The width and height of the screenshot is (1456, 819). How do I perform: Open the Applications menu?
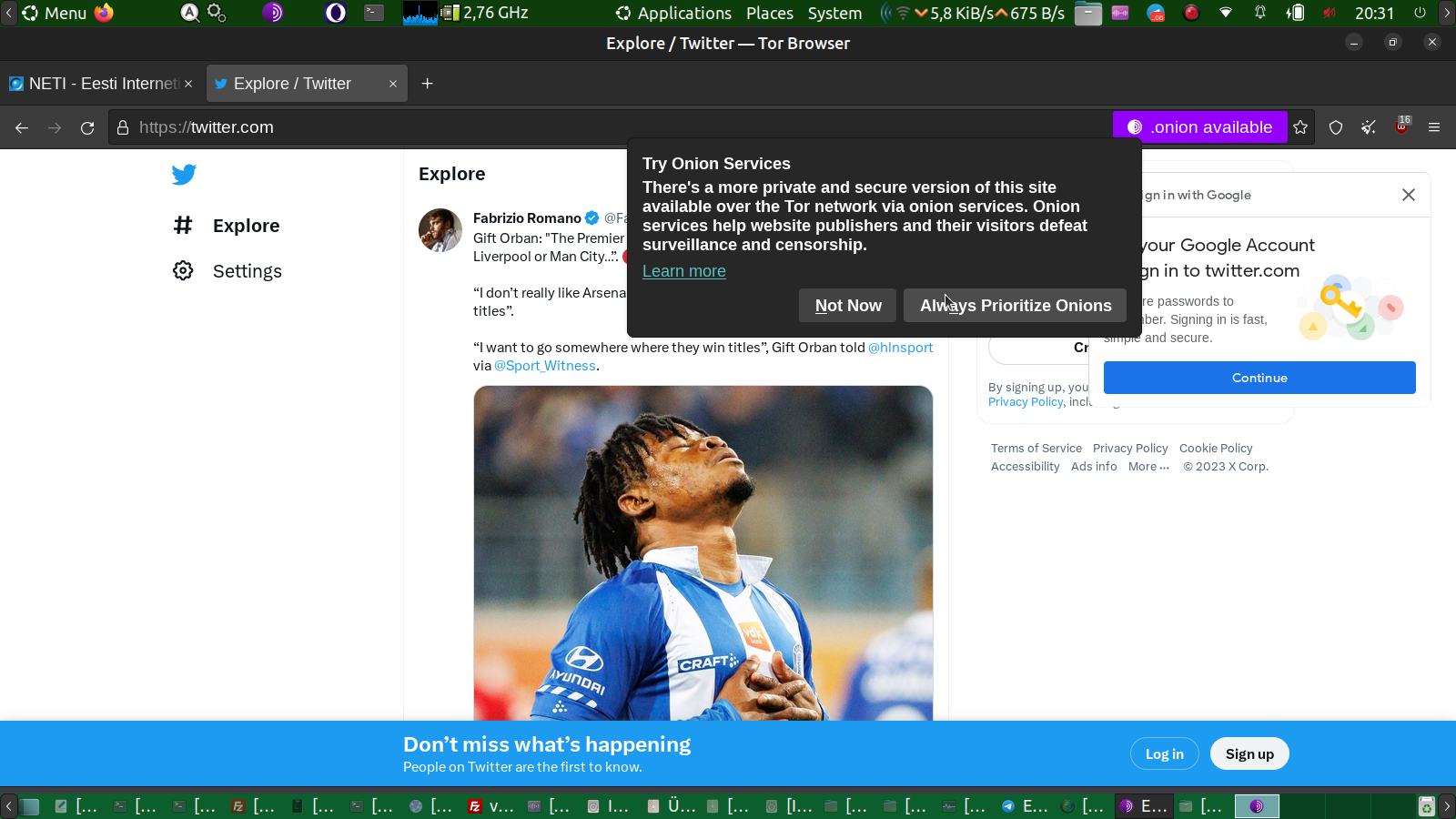coord(673,13)
